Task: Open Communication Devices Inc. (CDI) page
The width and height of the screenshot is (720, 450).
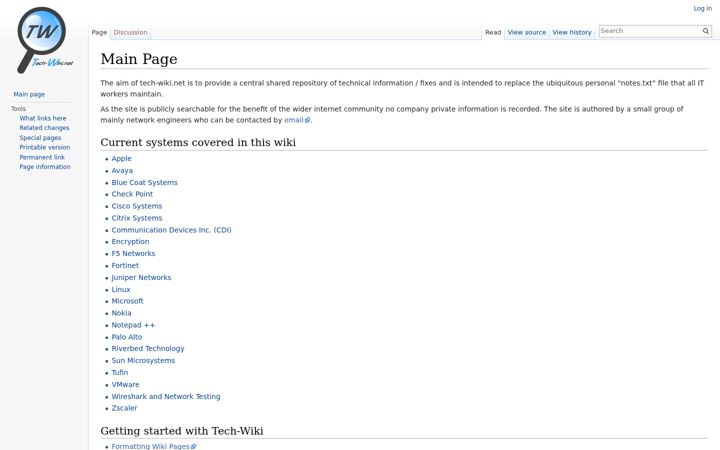Action: tap(171, 230)
